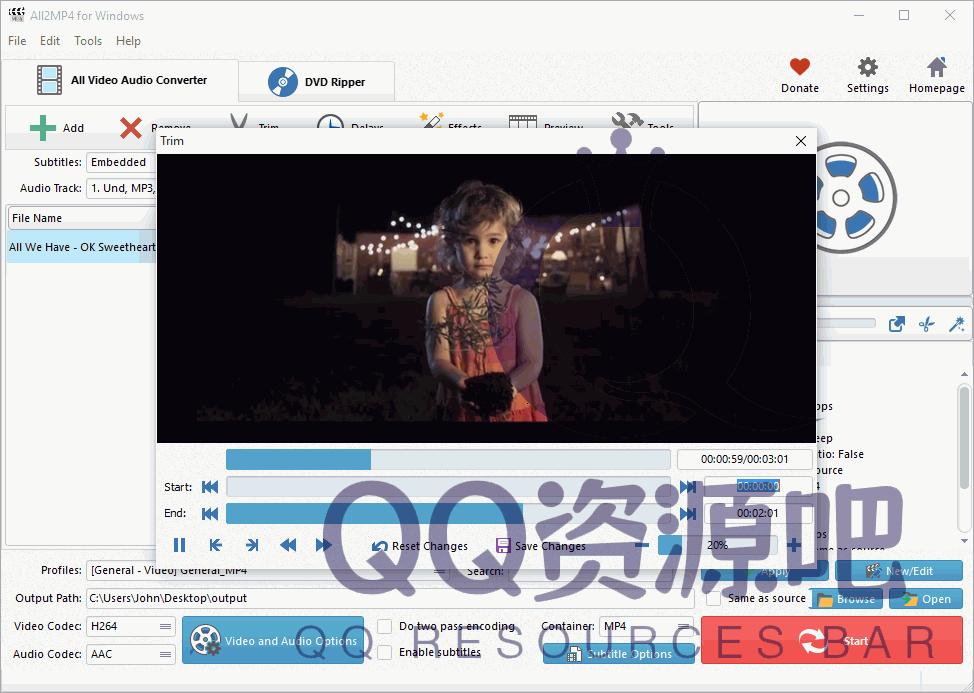The image size is (974, 693).
Task: Fast forward the video in the Trim dialog
Action: (x=322, y=545)
